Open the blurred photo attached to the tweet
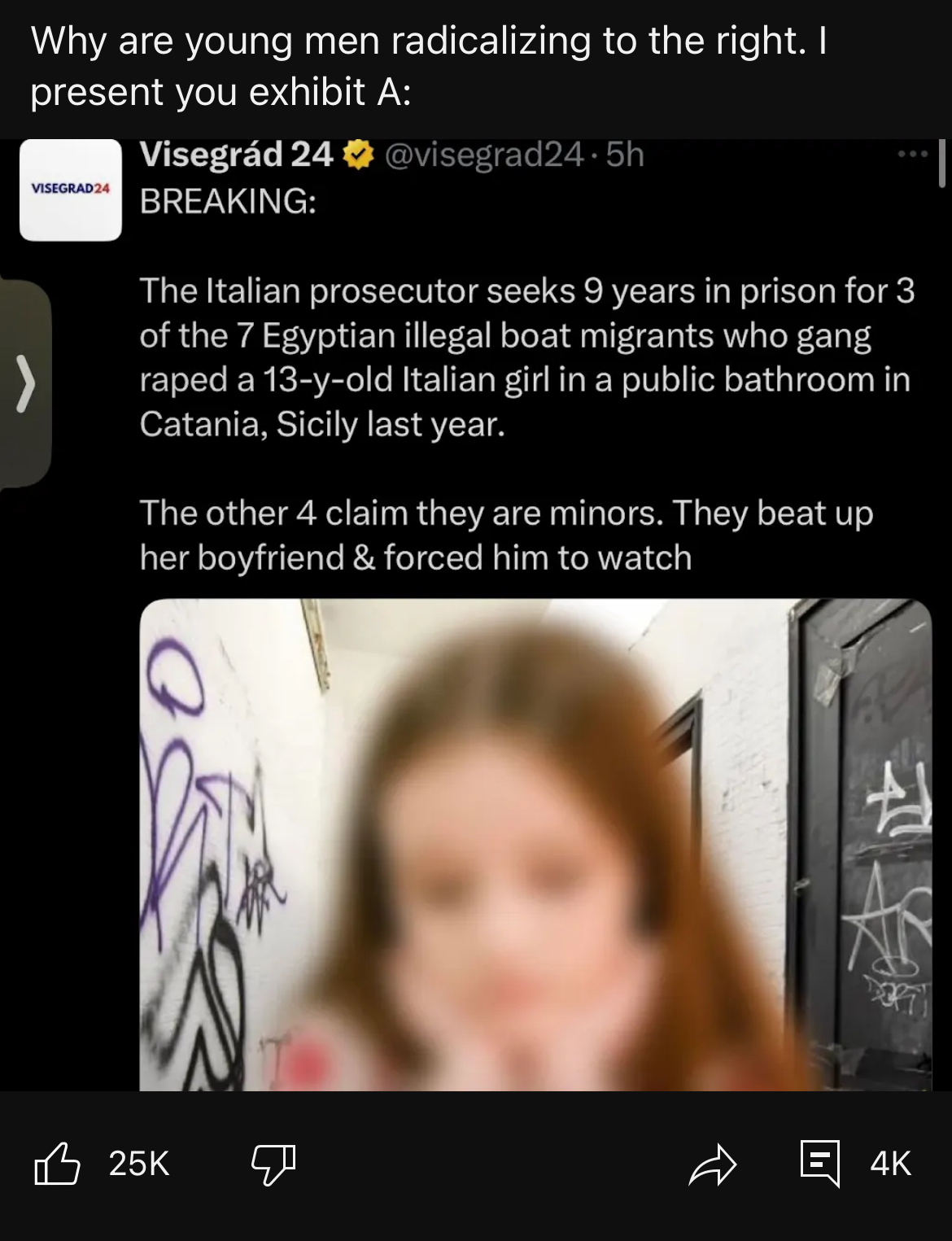 [535, 845]
